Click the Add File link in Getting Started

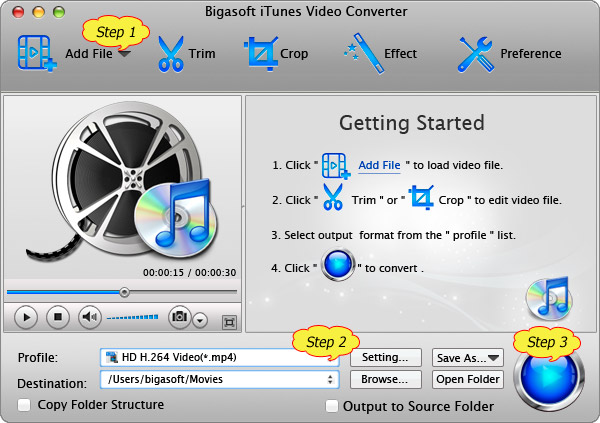pyautogui.click(x=379, y=165)
